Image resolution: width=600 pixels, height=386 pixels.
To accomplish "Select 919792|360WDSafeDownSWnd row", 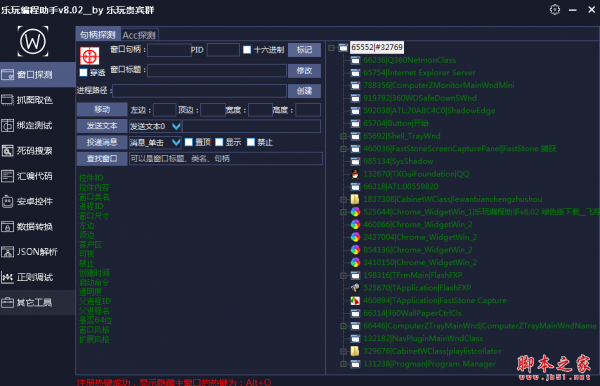I will (420, 98).
